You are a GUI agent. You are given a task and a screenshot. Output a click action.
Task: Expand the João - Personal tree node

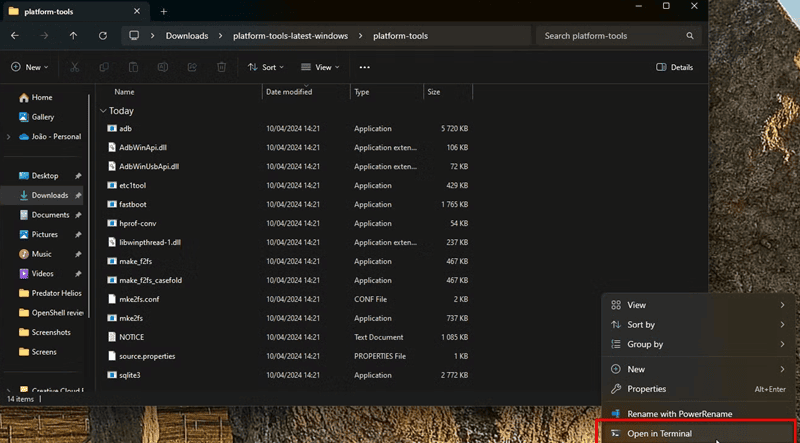pos(9,137)
